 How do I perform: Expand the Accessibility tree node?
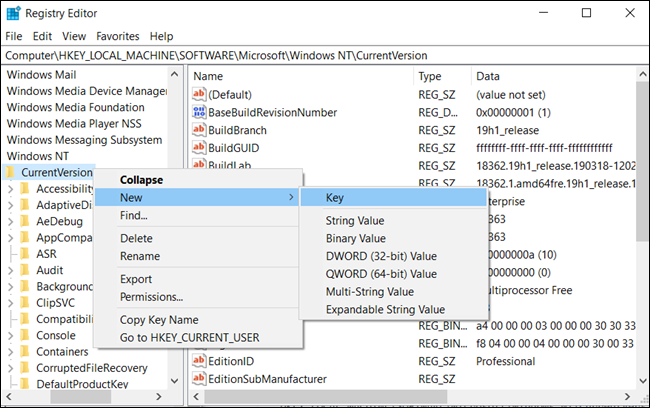[11, 189]
